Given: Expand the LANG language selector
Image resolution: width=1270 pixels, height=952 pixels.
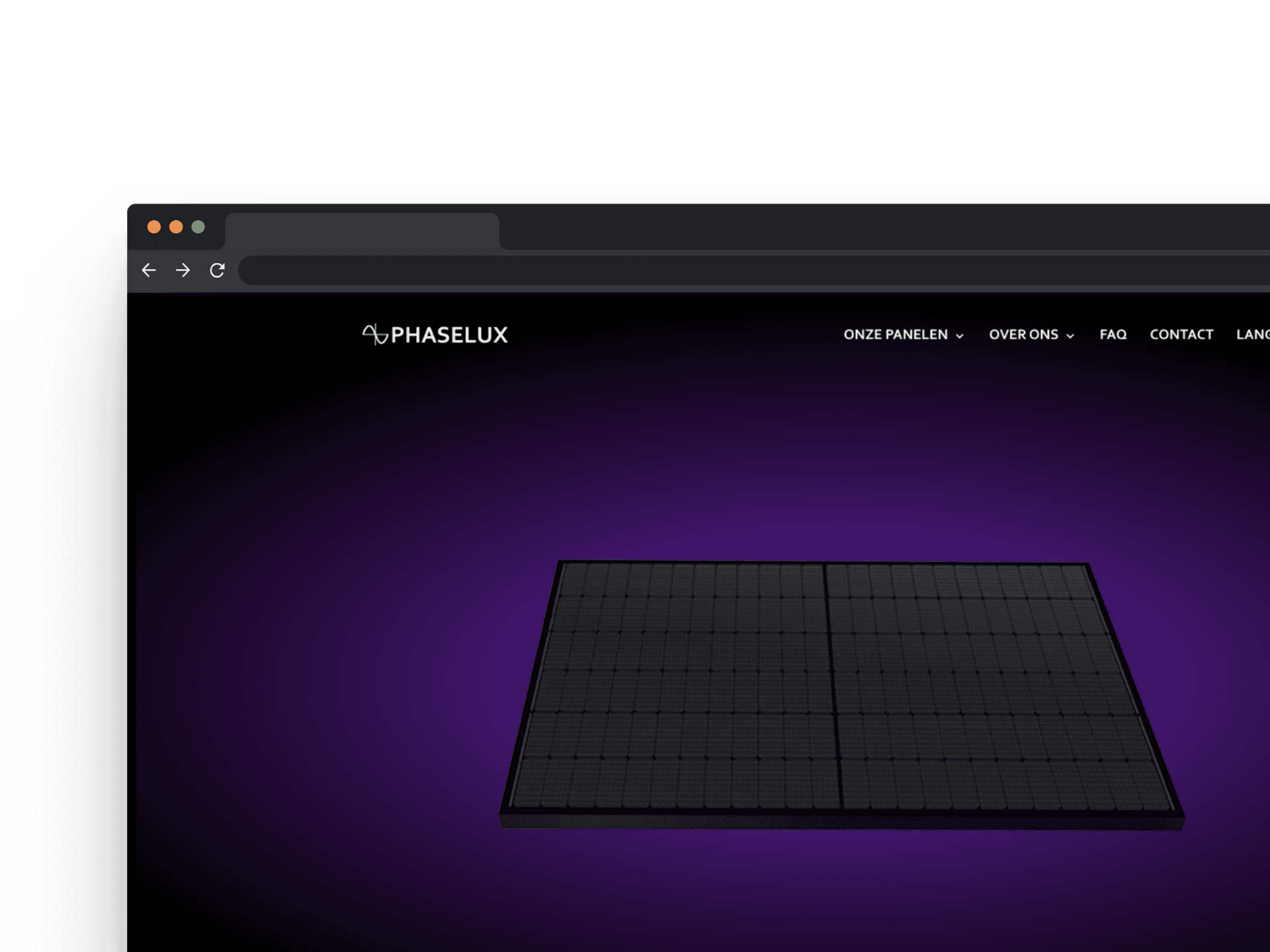Looking at the screenshot, I should [1255, 333].
